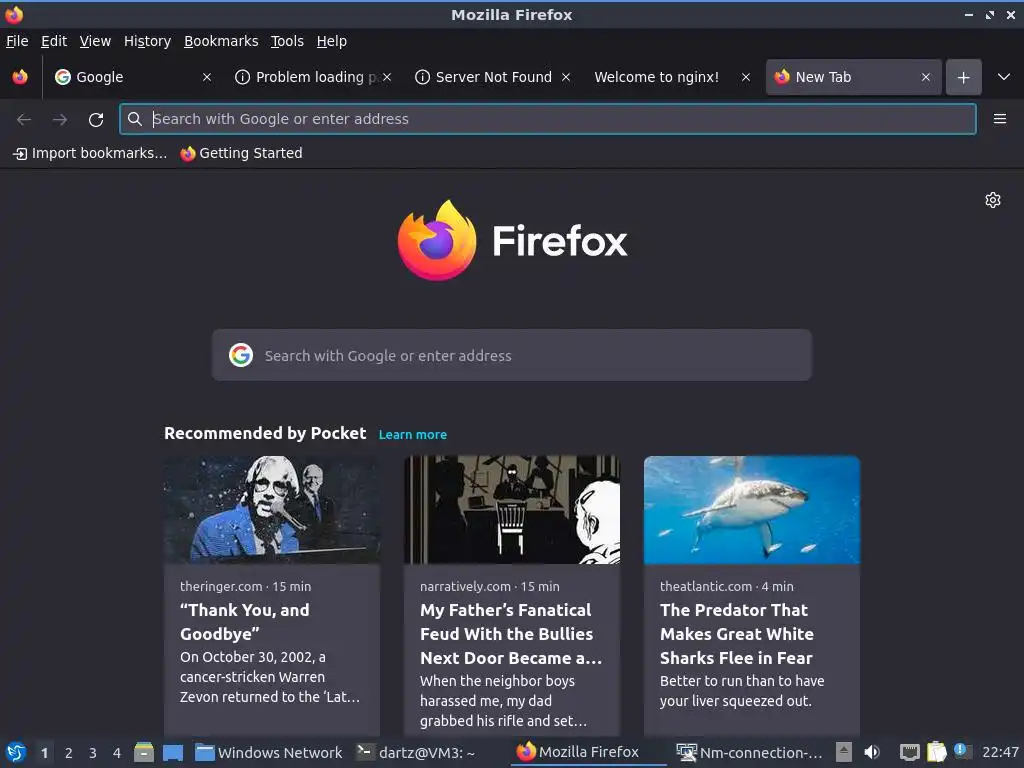Click the center Google search field
The image size is (1024, 768).
pos(511,355)
